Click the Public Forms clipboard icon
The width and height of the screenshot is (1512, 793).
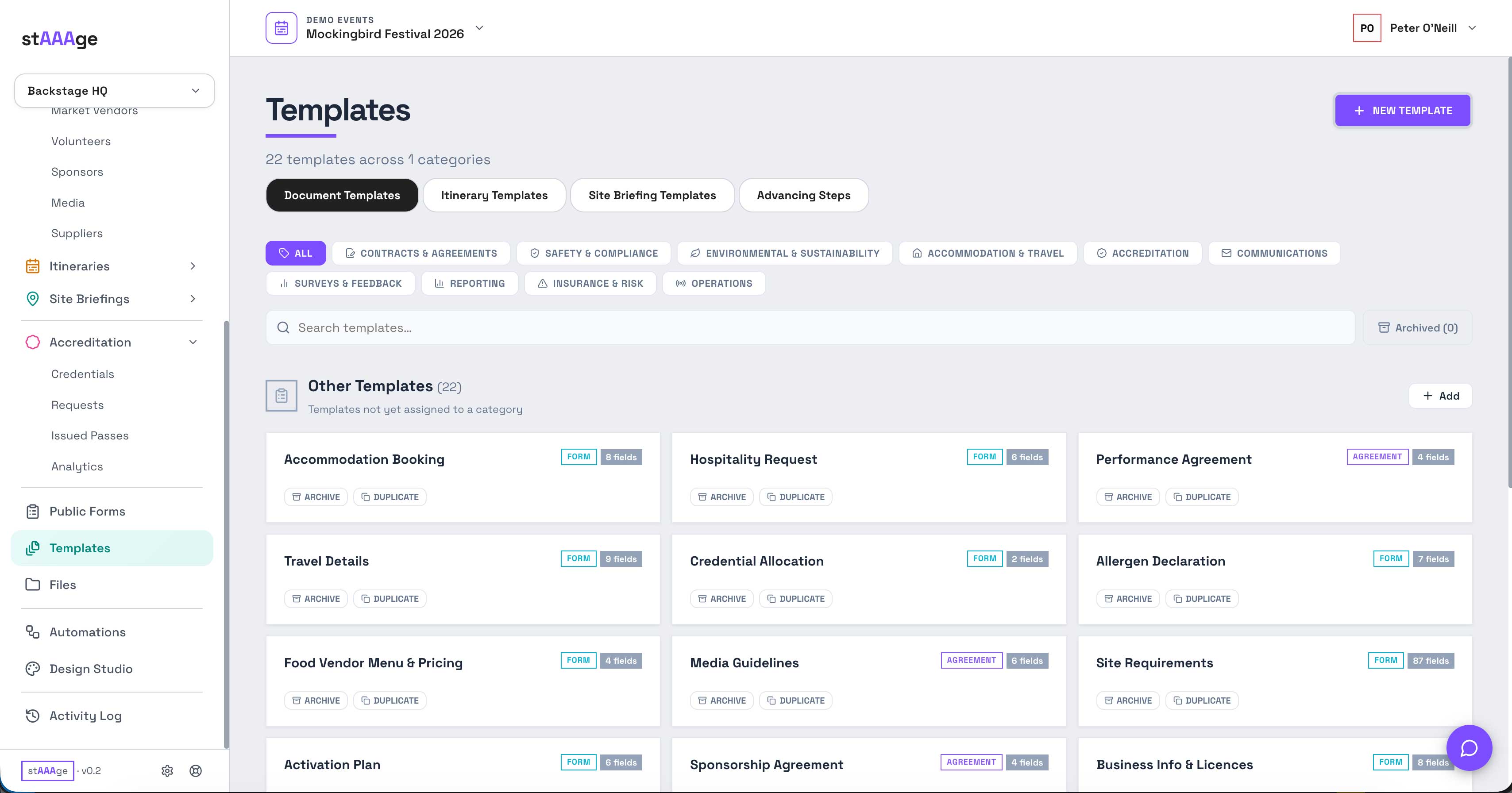[33, 511]
